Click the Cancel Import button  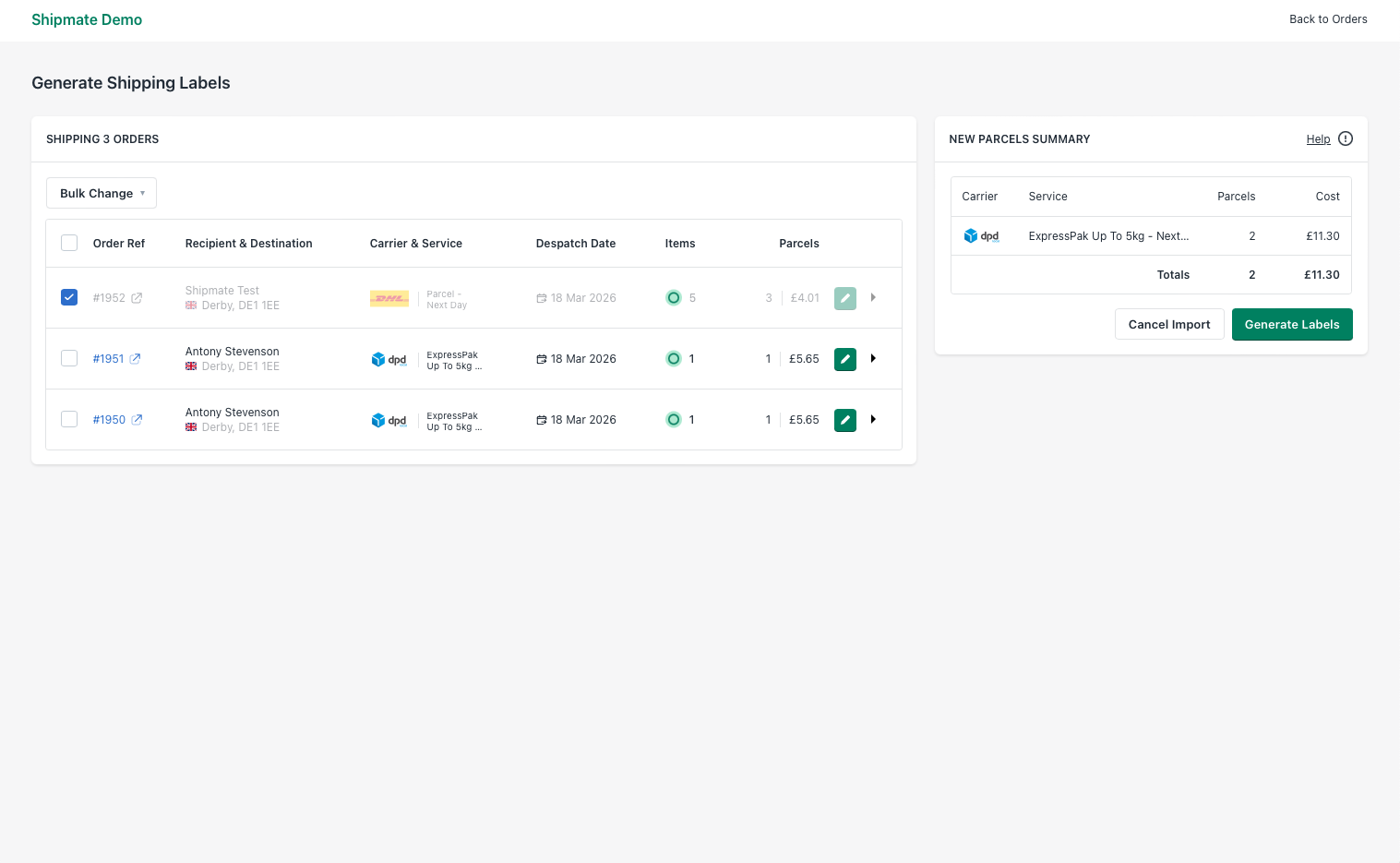1169,324
